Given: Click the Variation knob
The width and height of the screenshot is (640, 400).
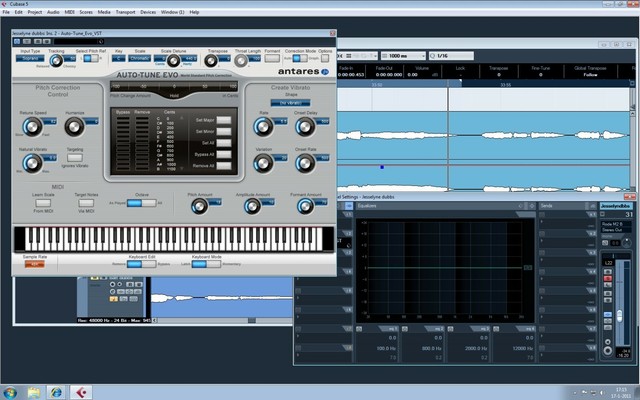Looking at the screenshot, I should (263, 163).
